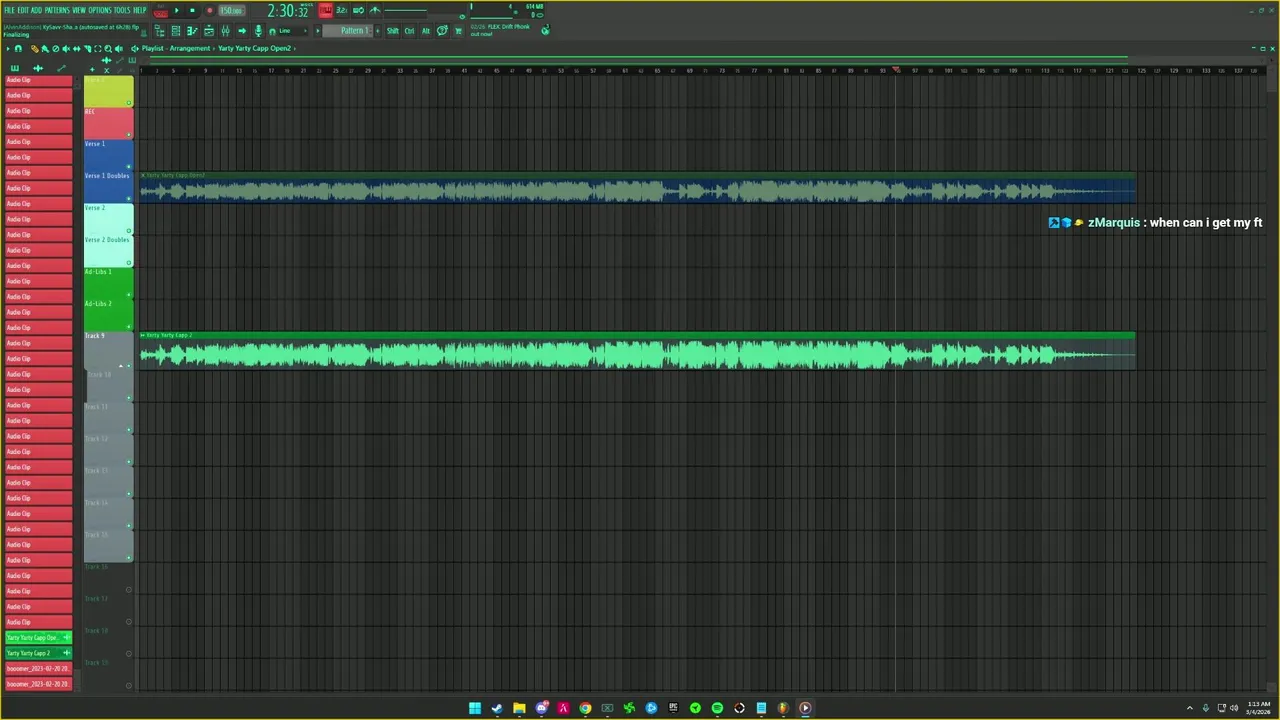Select the playlist draw pencil tool
Screen dimensions: 1280x720
(x=35, y=48)
